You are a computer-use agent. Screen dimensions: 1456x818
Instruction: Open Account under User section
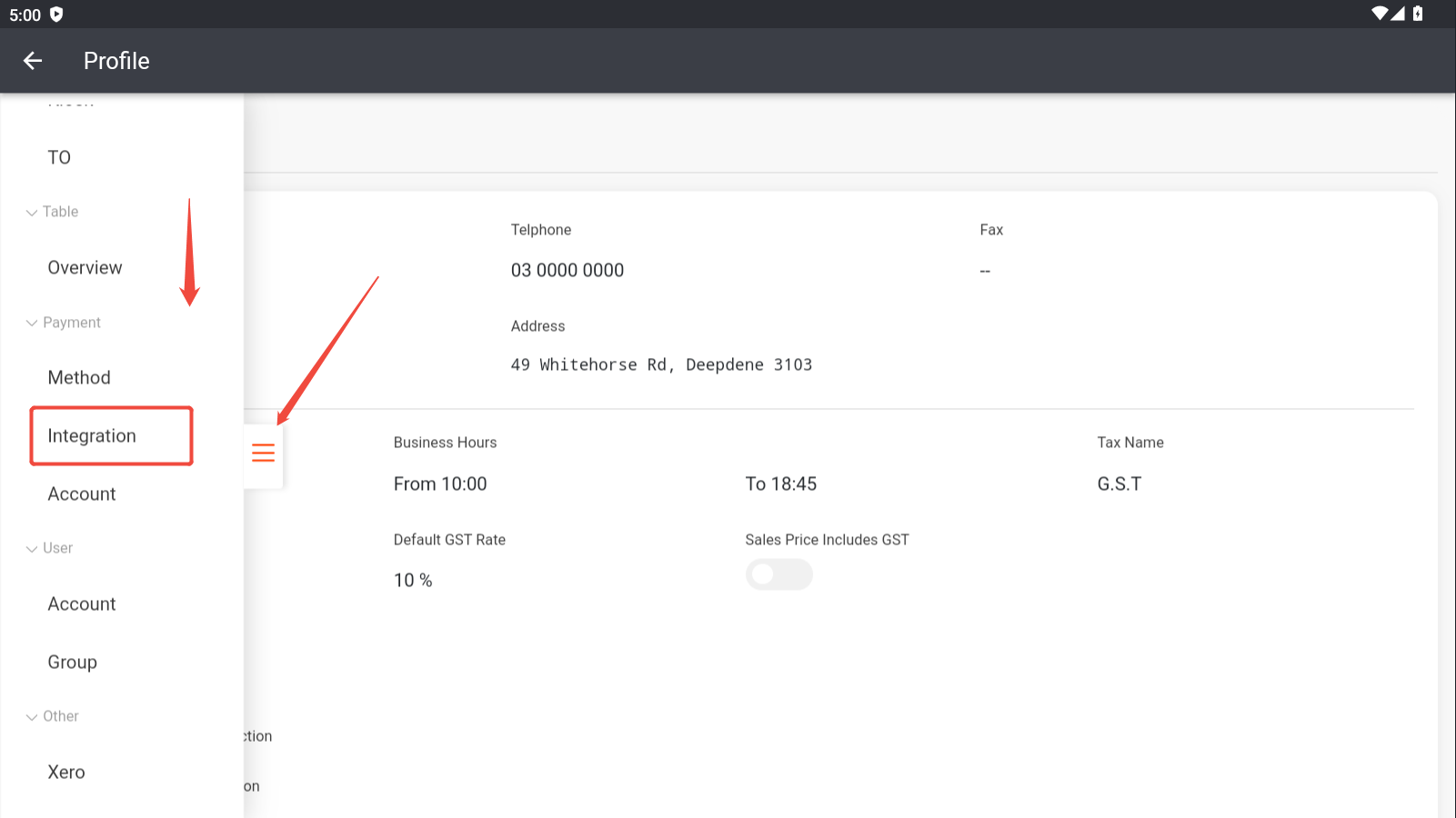pyautogui.click(x=82, y=604)
